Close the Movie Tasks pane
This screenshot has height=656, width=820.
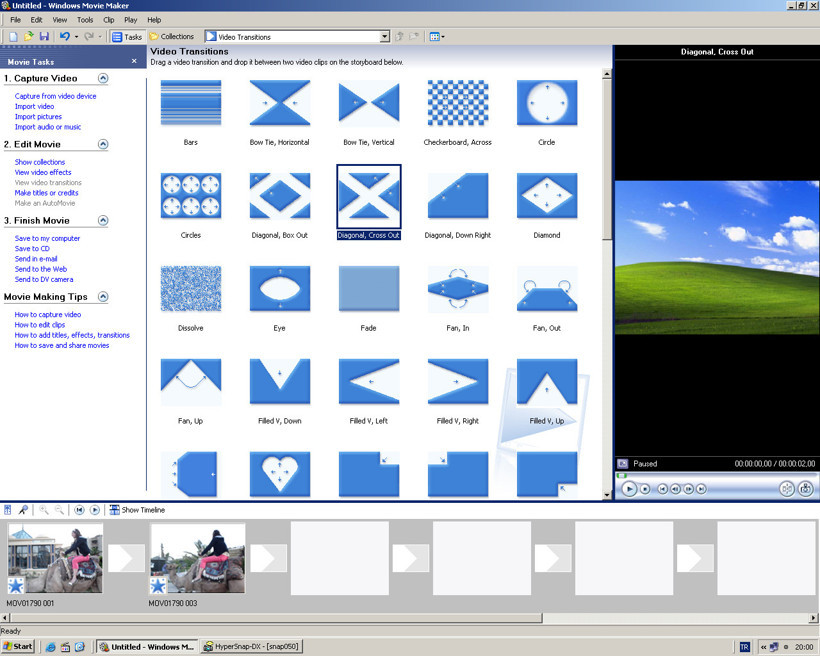point(134,61)
